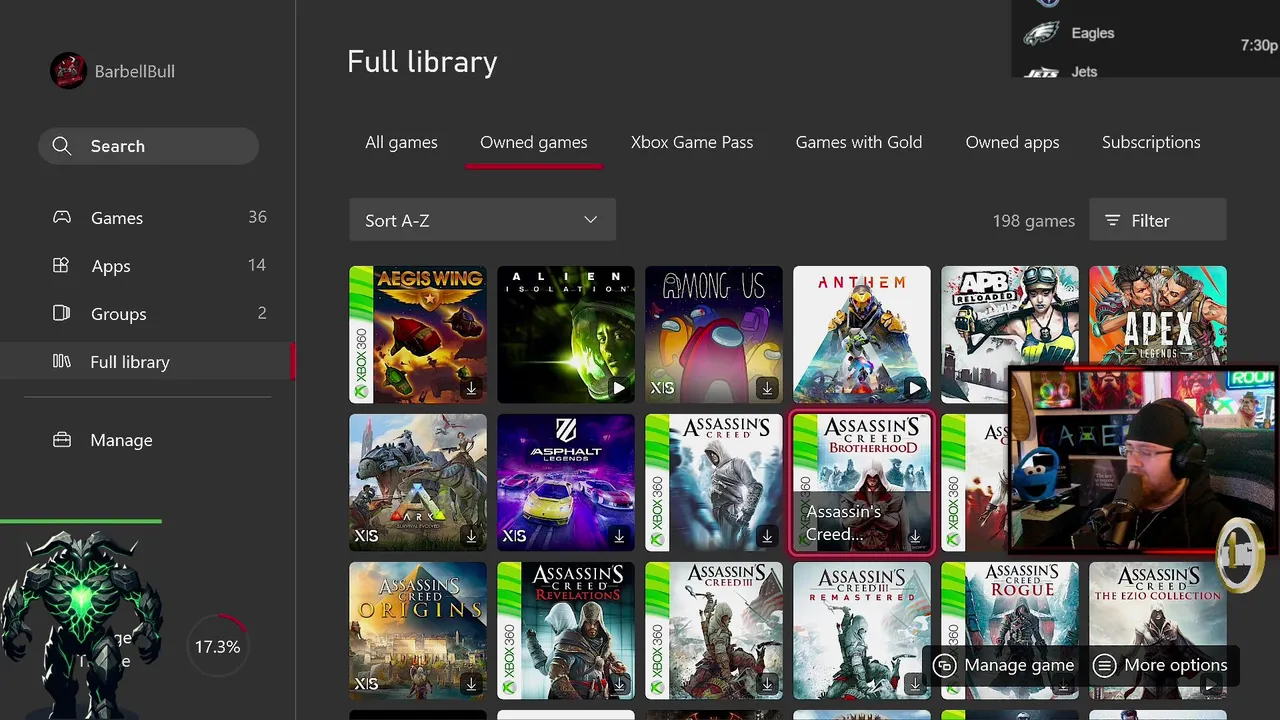Viewport: 1280px width, 720px height.
Task: Open the Search box in sidebar
Action: click(x=148, y=146)
